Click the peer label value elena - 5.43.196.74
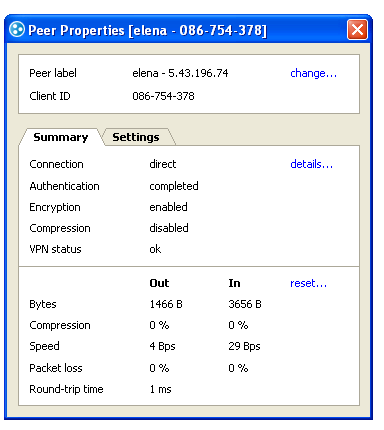 pyautogui.click(x=180, y=73)
